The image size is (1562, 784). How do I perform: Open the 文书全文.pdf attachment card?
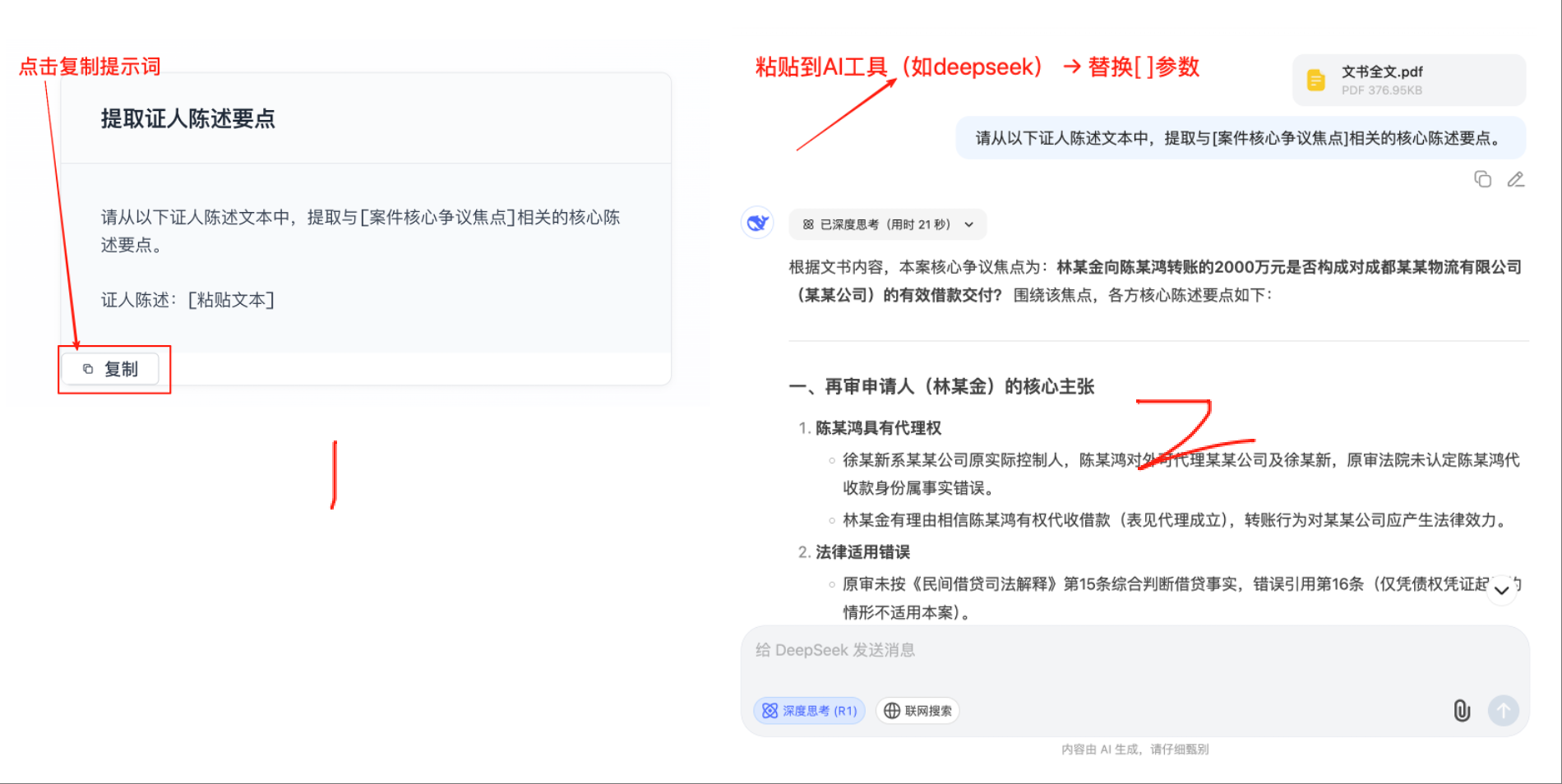pyautogui.click(x=1407, y=79)
